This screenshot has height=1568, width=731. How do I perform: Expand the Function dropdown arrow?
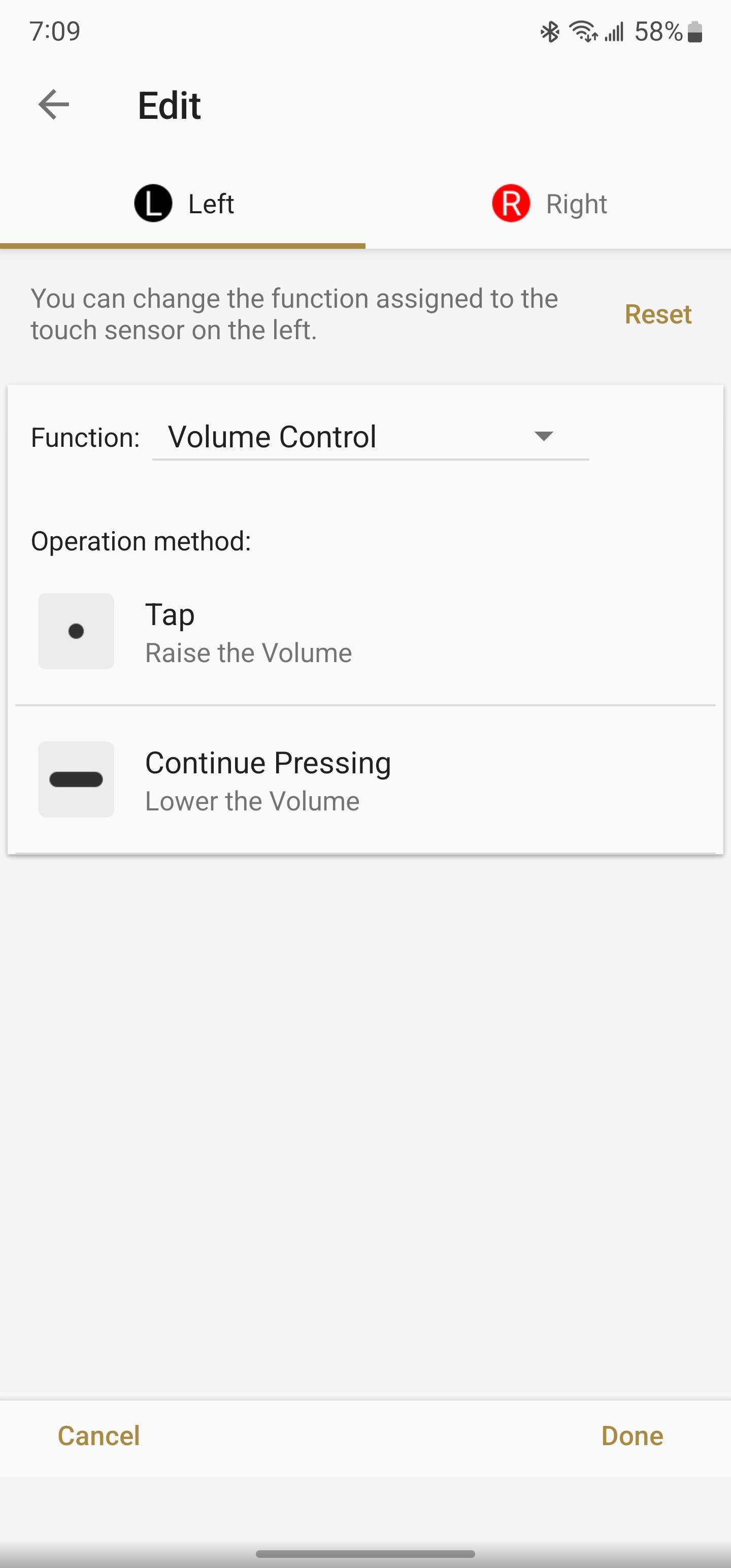click(543, 436)
